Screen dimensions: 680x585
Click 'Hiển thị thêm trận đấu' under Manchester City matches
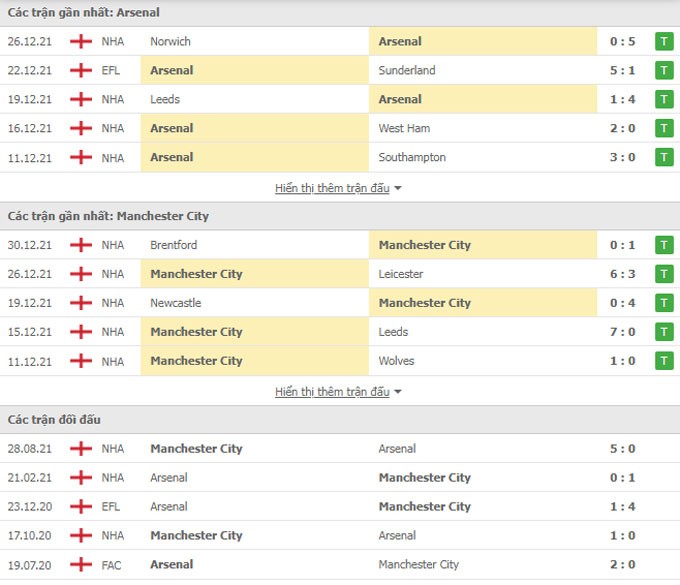(332, 392)
